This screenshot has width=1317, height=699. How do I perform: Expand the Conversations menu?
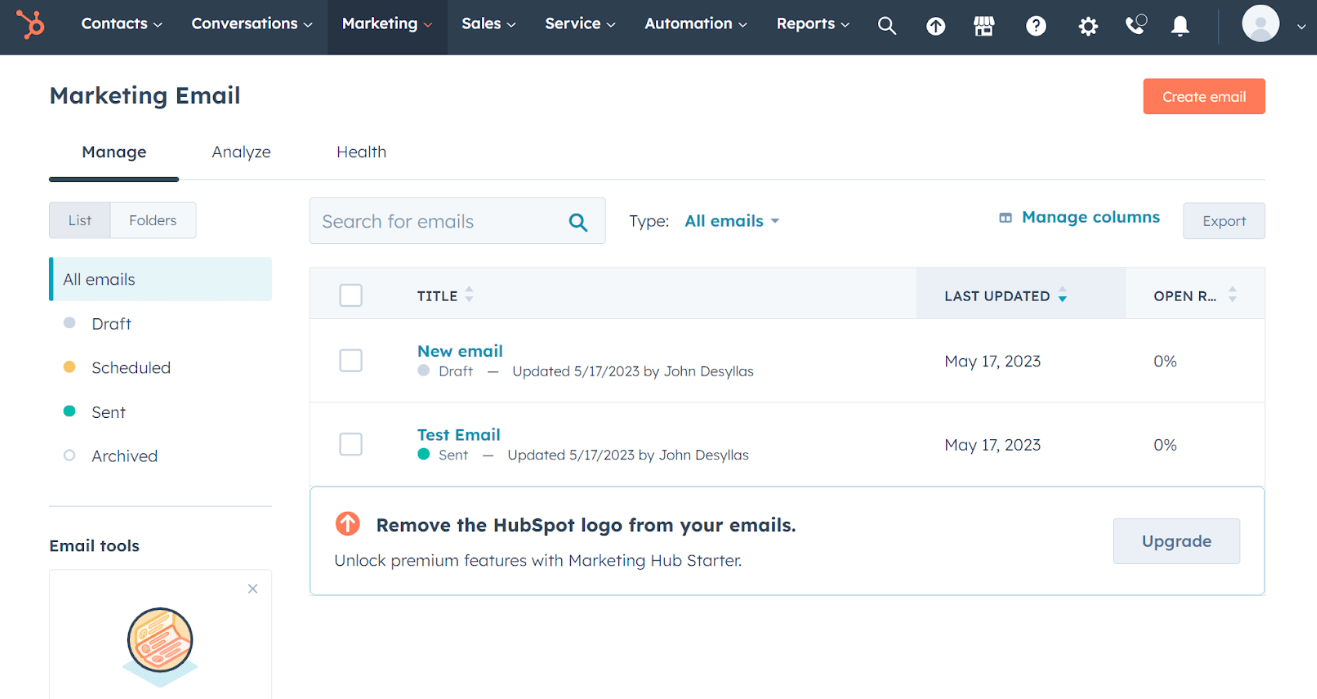point(252,23)
